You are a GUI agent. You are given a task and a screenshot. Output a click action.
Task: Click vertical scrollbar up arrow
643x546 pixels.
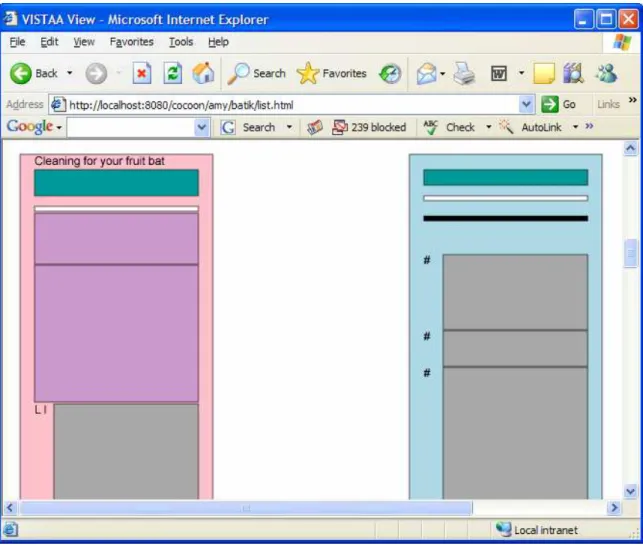pyautogui.click(x=631, y=148)
